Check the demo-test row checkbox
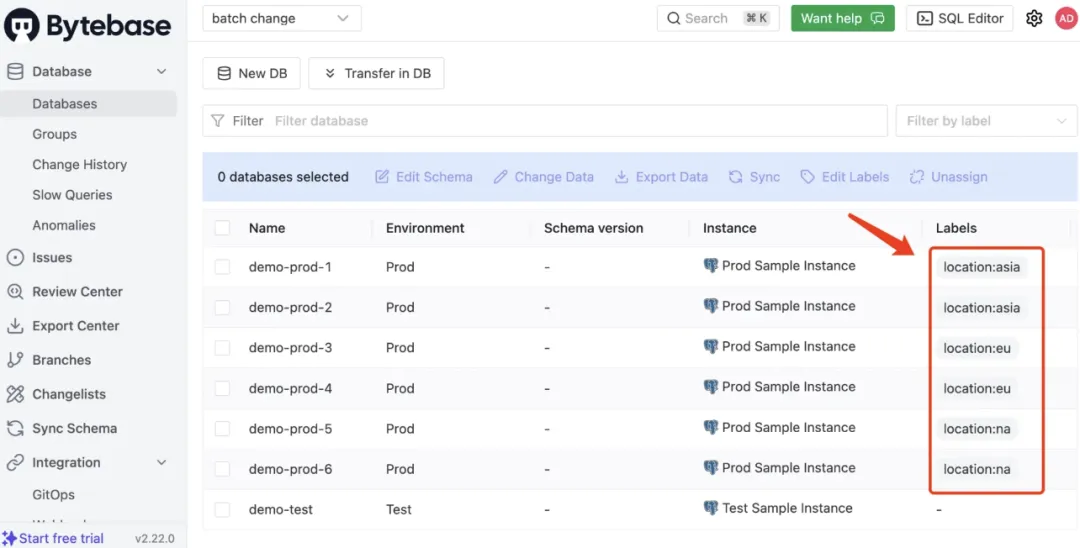 pos(222,509)
